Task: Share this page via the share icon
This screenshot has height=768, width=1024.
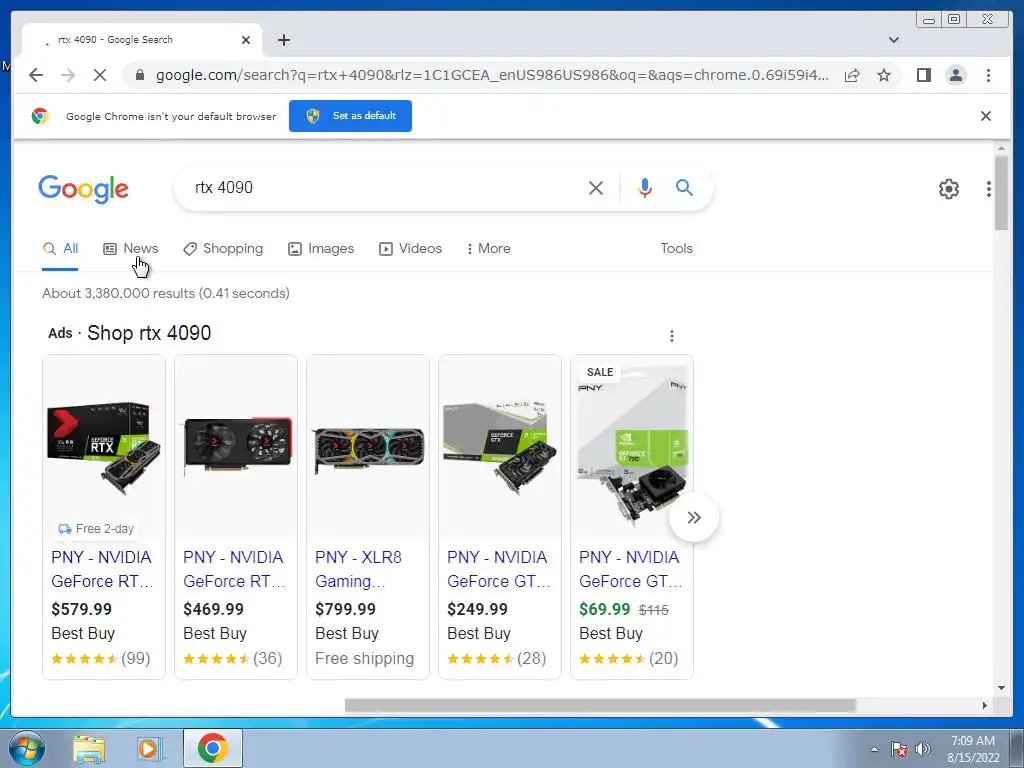Action: coord(852,75)
